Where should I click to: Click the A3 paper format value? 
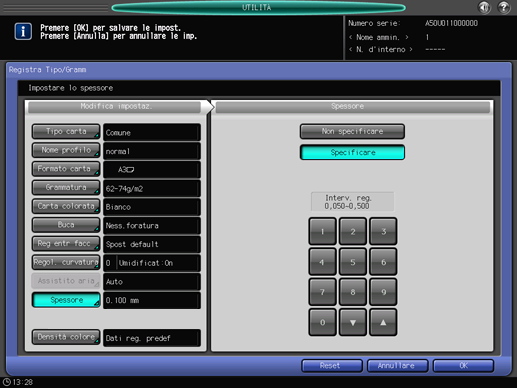coord(152,170)
